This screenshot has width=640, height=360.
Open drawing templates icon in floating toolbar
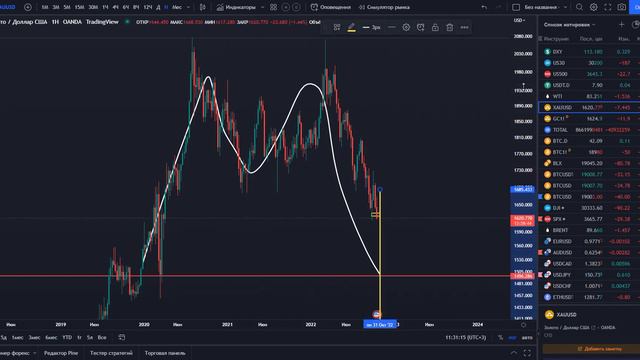(x=337, y=27)
